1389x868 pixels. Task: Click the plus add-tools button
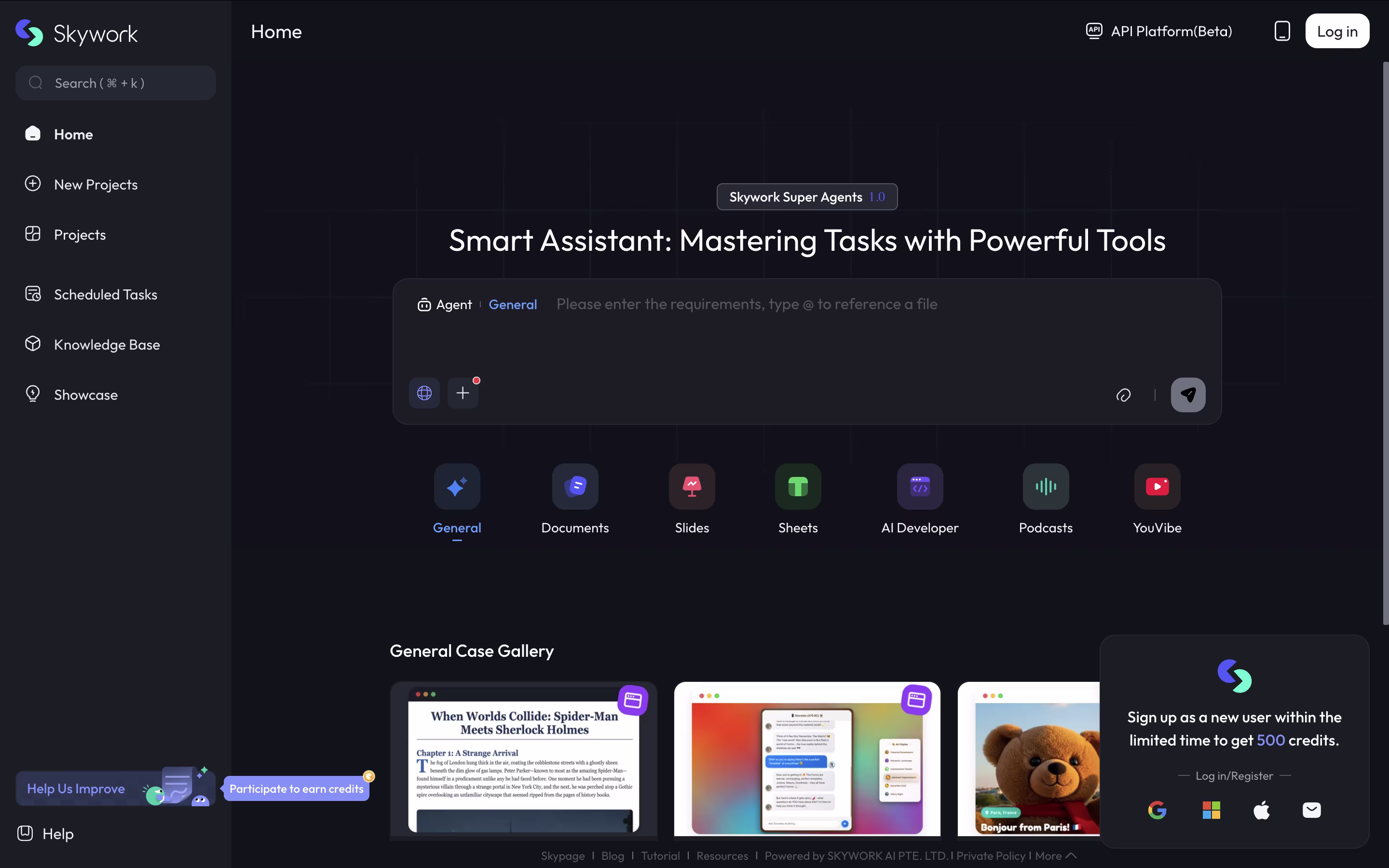[x=463, y=393]
